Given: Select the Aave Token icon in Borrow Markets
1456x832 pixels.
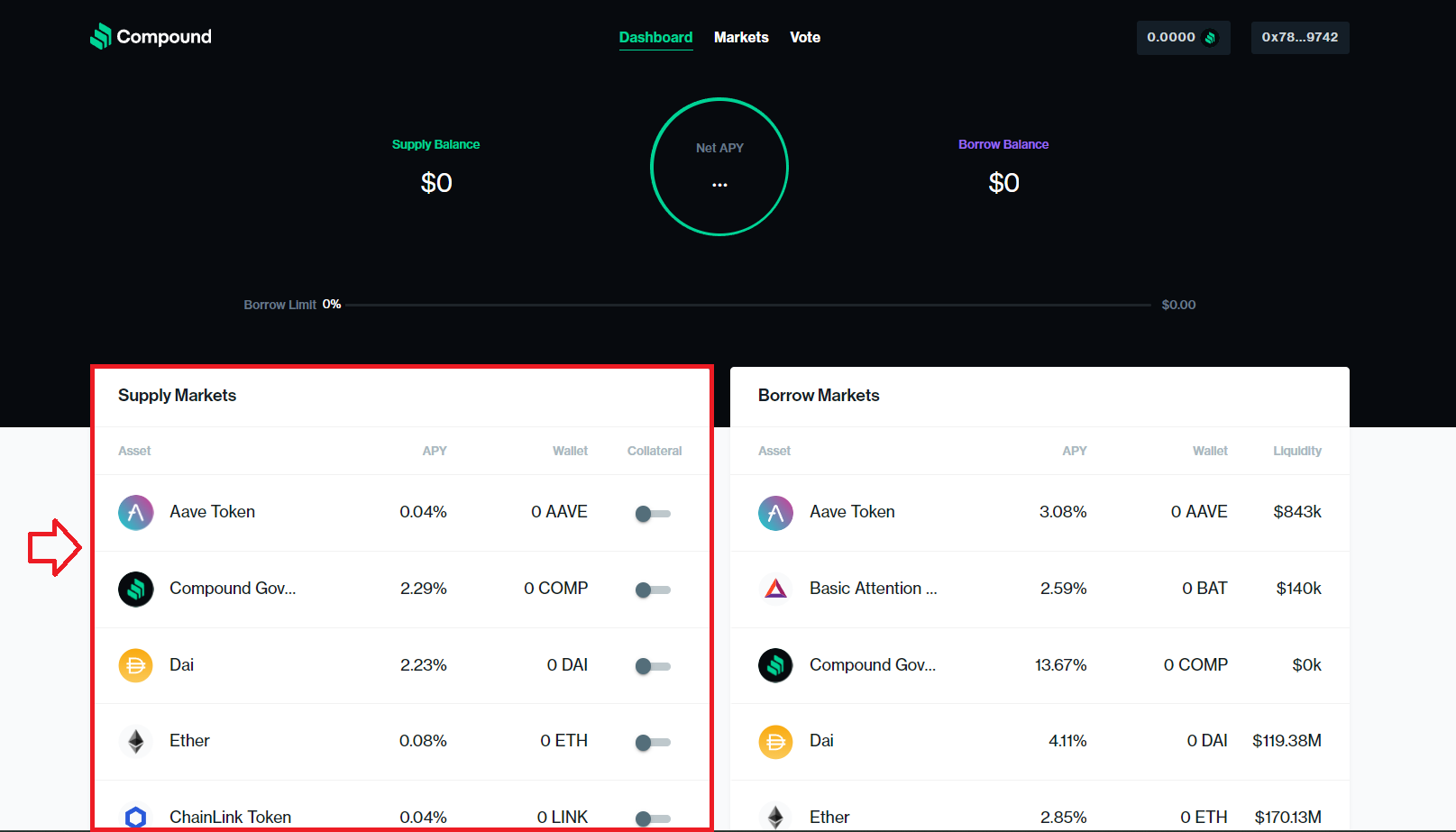Looking at the screenshot, I should pos(775,512).
